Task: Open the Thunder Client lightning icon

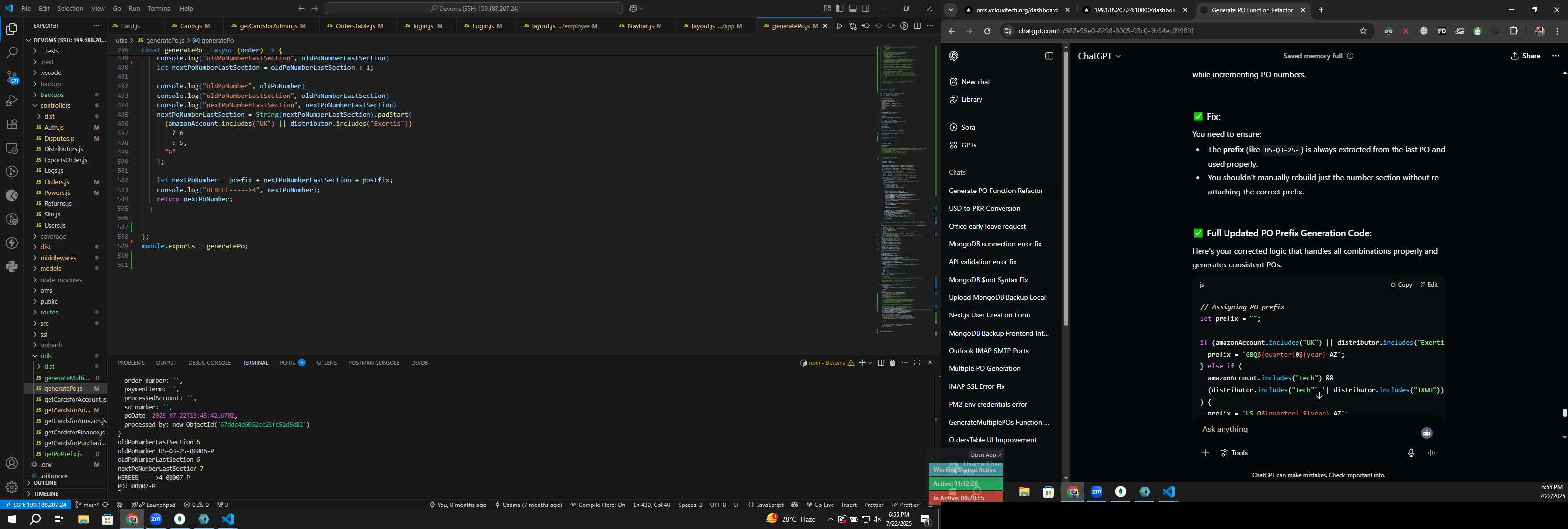Action: (12, 243)
